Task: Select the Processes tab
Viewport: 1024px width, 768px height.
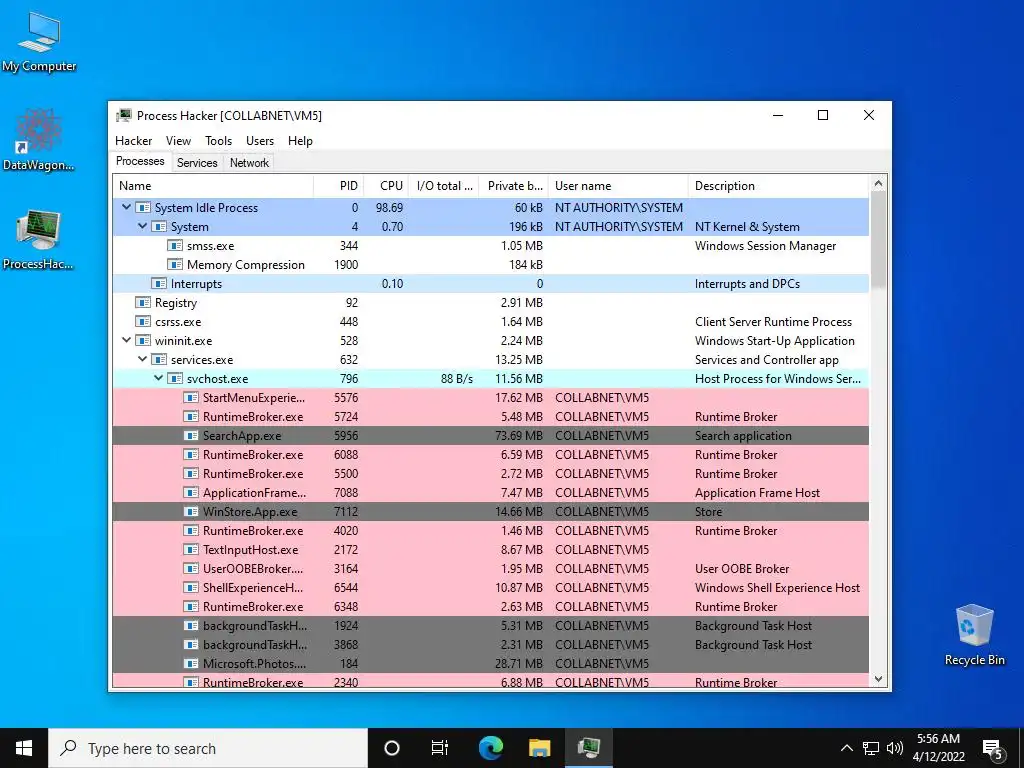Action: (x=140, y=161)
